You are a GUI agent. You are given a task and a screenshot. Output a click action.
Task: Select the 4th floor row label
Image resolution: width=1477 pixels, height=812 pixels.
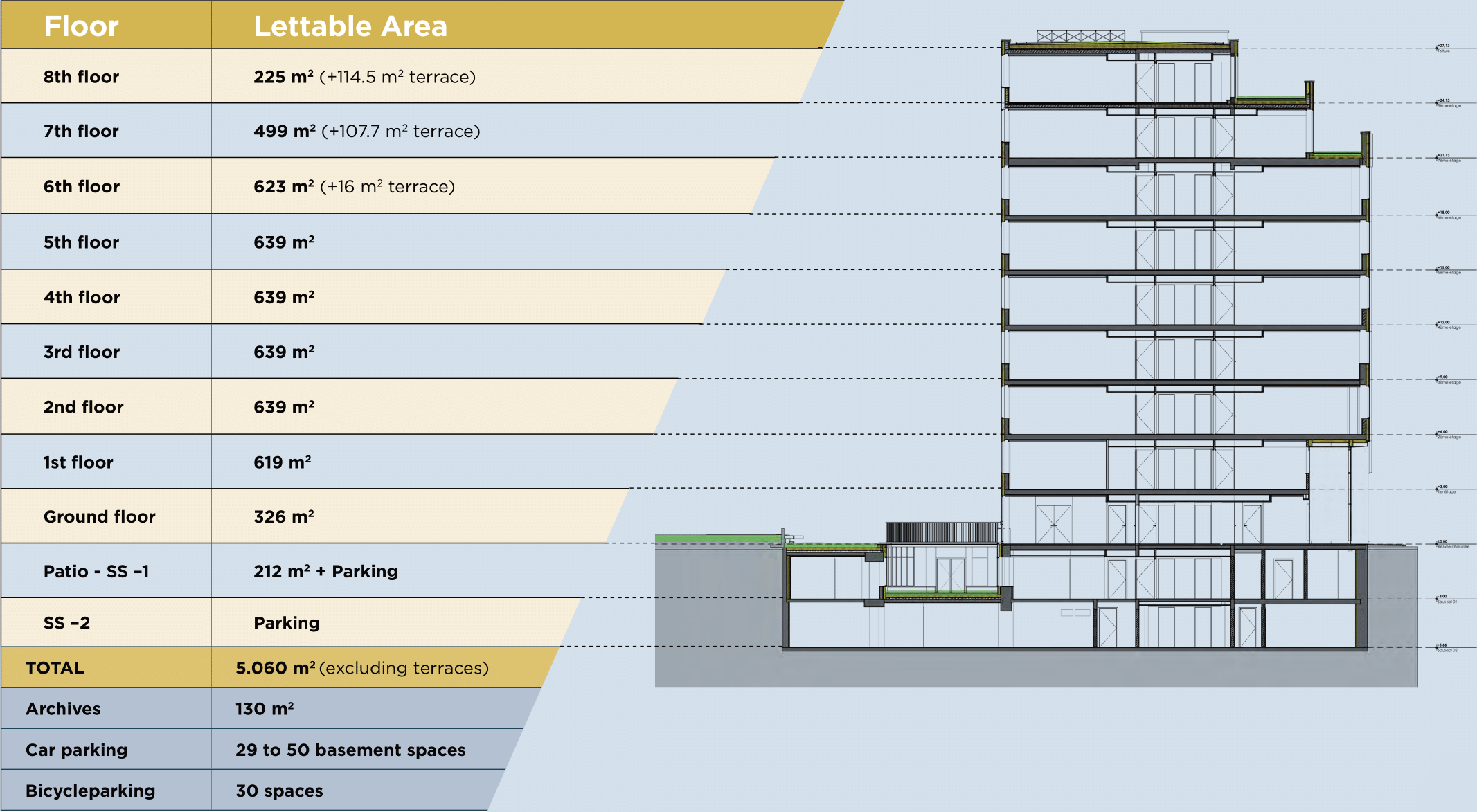82,298
